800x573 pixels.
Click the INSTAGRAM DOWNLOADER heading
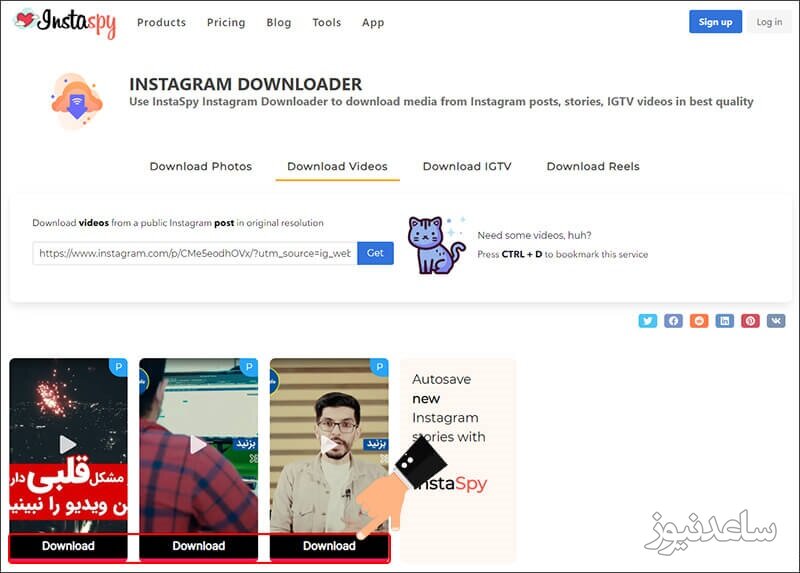coord(245,84)
